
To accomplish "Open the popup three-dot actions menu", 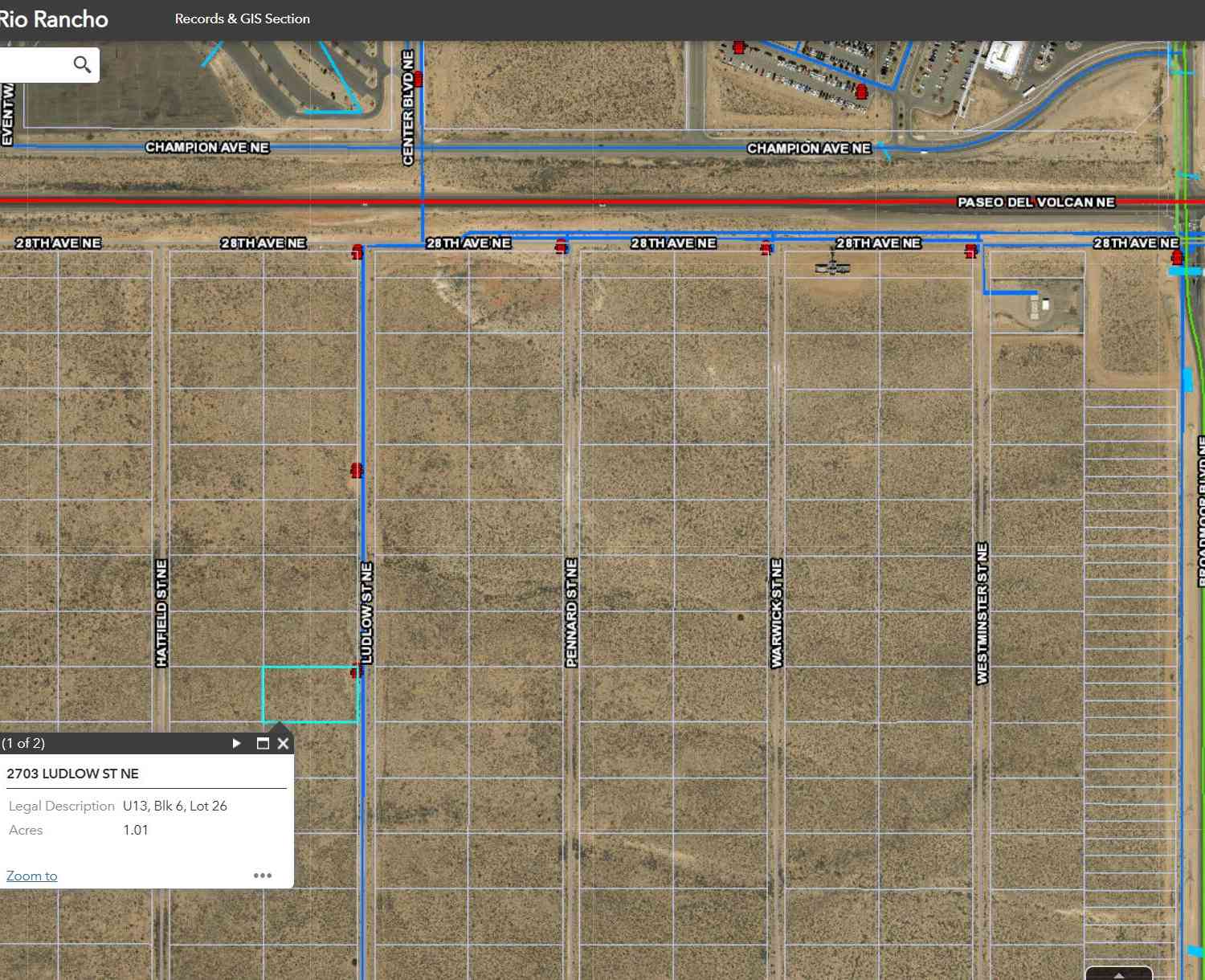I will (x=263, y=876).
